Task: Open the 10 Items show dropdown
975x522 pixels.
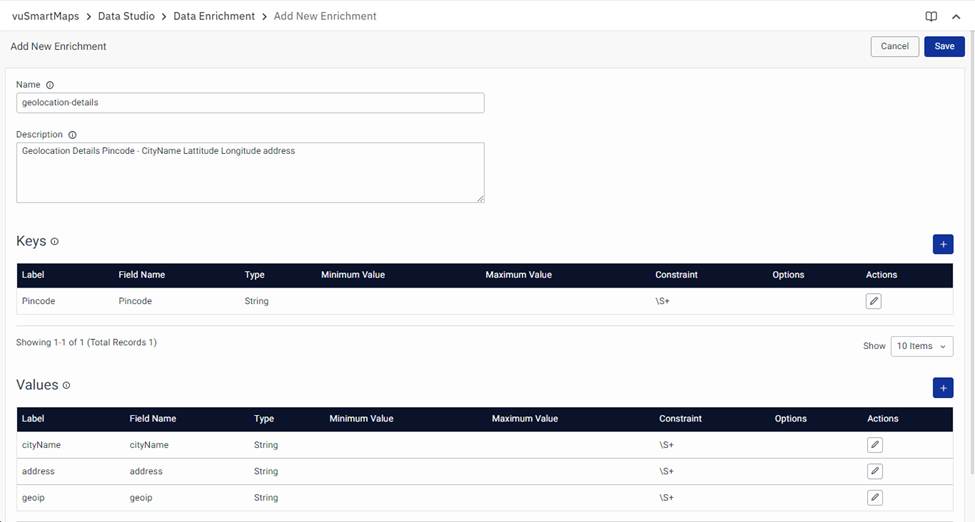Action: click(x=922, y=346)
